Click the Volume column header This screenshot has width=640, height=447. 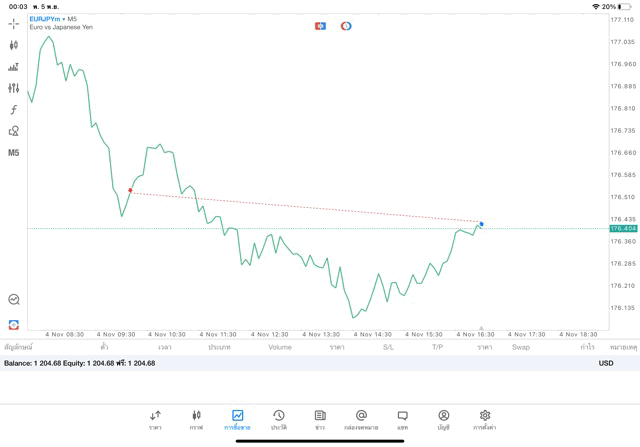[x=280, y=347]
